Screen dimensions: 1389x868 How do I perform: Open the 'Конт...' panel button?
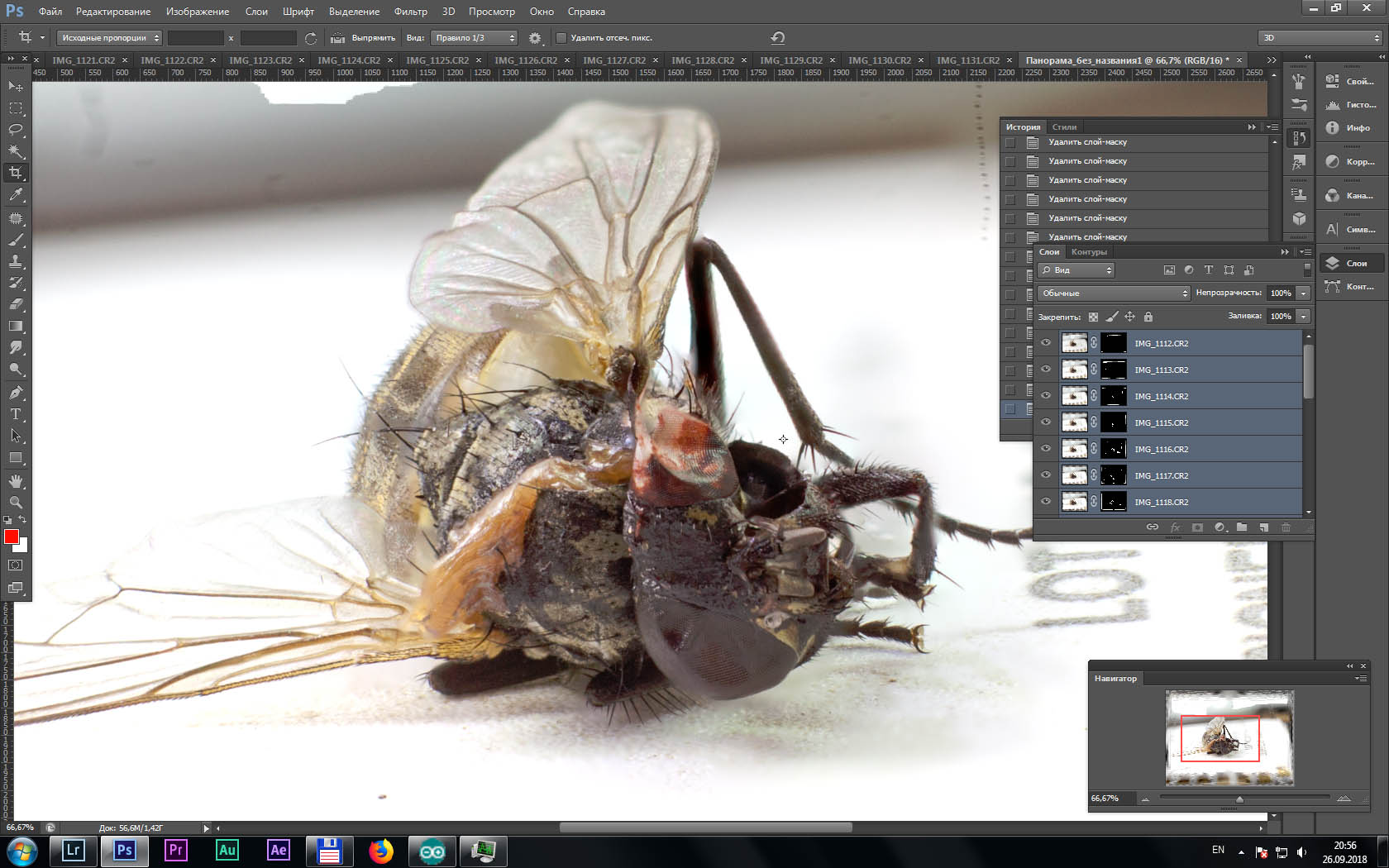tap(1349, 287)
